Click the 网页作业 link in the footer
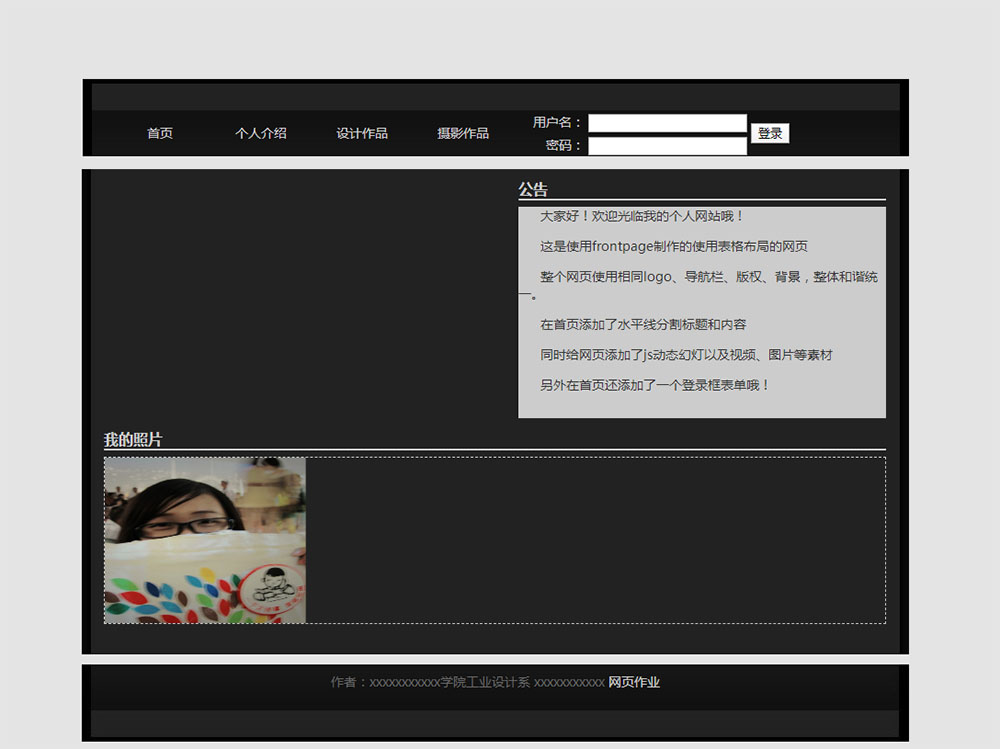The width and height of the screenshot is (1000, 749). (634, 682)
